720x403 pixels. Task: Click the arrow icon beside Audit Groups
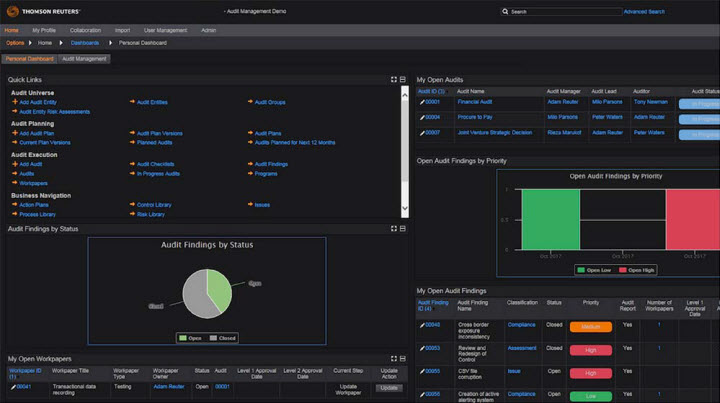pyautogui.click(x=250, y=102)
